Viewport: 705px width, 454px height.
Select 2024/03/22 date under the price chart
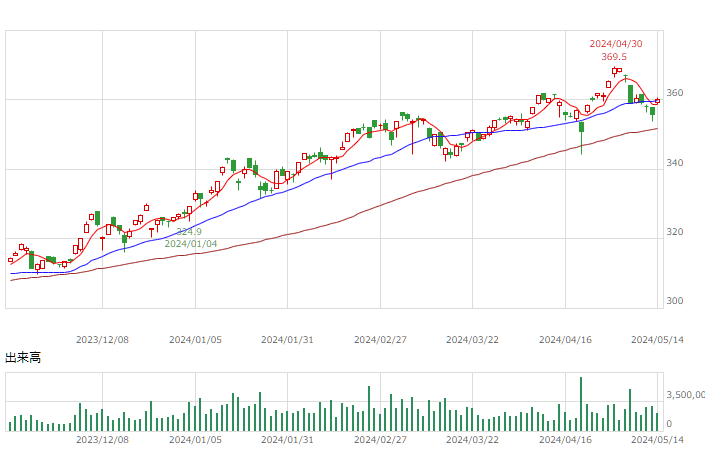coord(473,340)
